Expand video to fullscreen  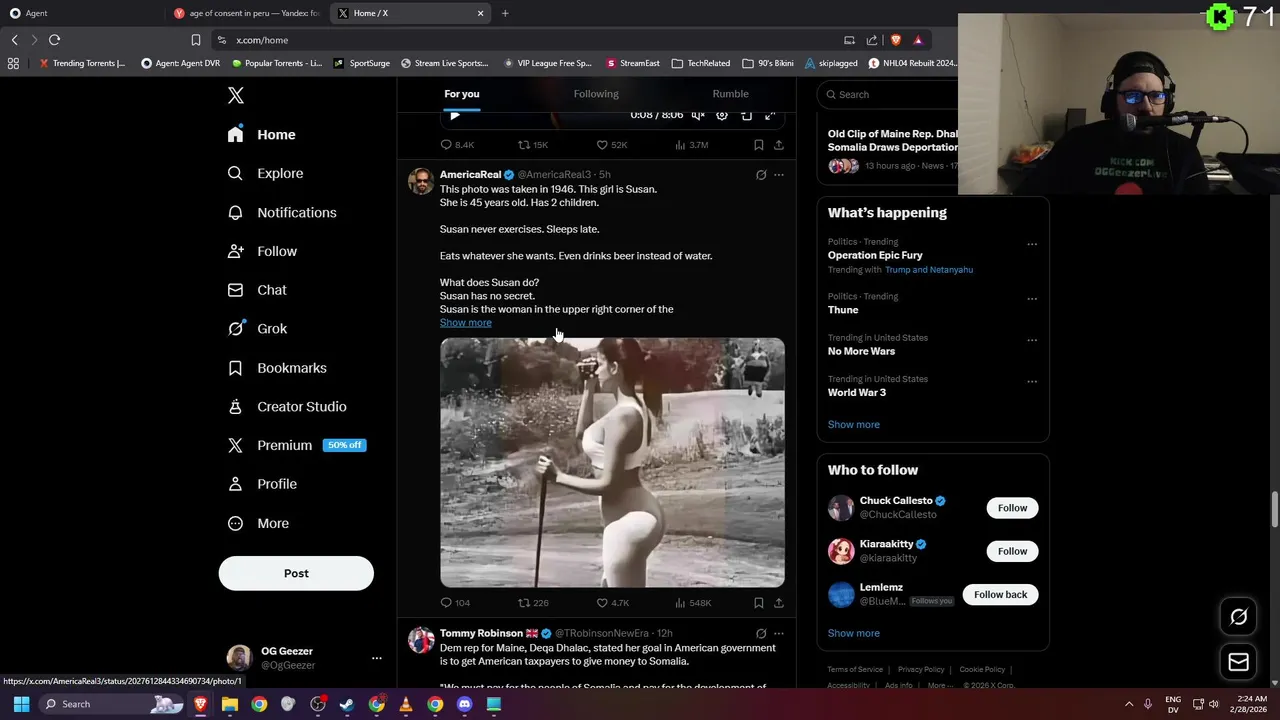(x=770, y=115)
